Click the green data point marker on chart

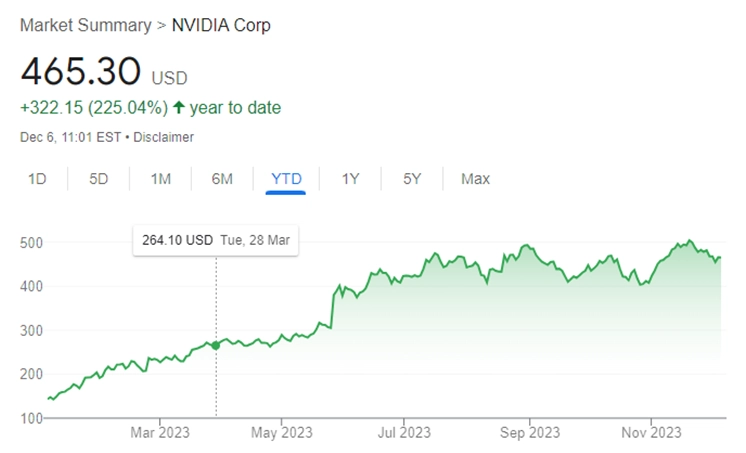point(216,345)
